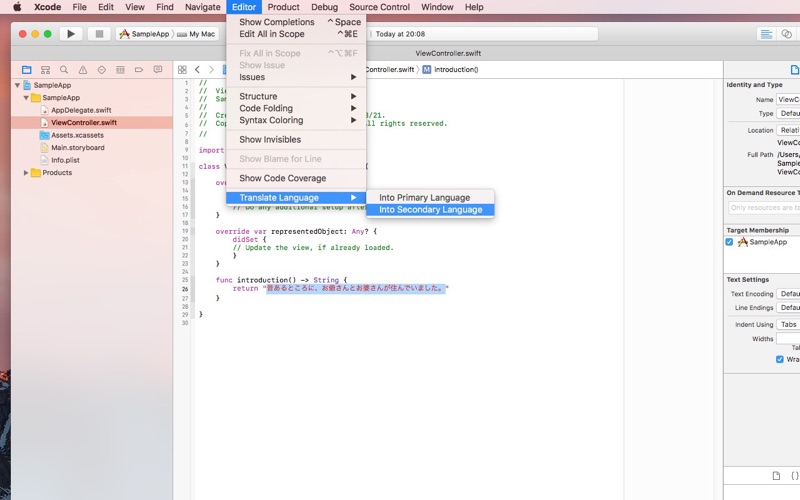Go back with the left chevron

click(x=197, y=70)
